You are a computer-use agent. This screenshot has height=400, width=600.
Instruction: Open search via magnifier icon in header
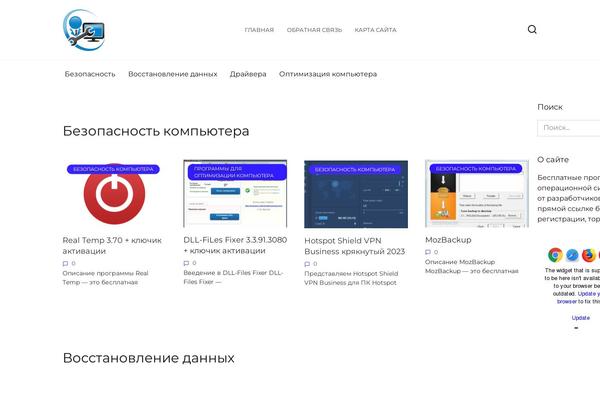532,29
